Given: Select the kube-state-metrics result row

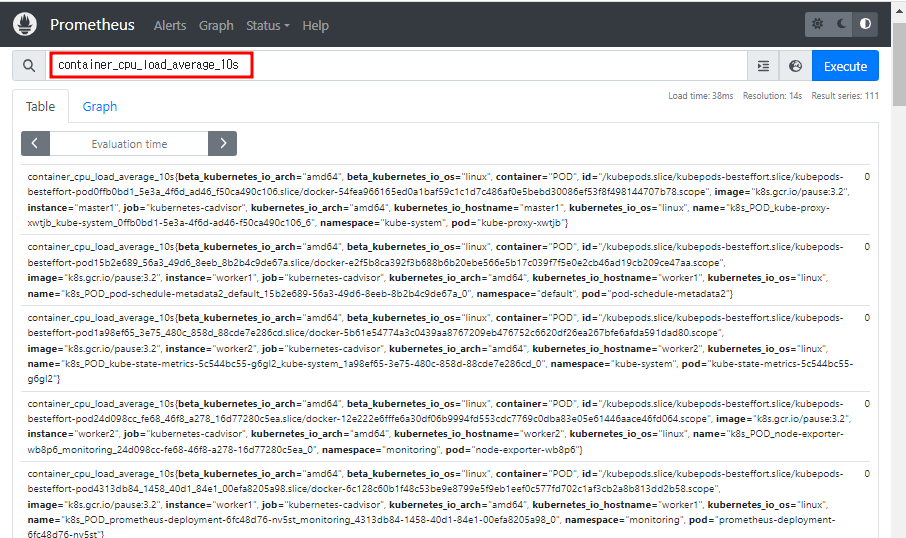Looking at the screenshot, I should coord(445,348).
